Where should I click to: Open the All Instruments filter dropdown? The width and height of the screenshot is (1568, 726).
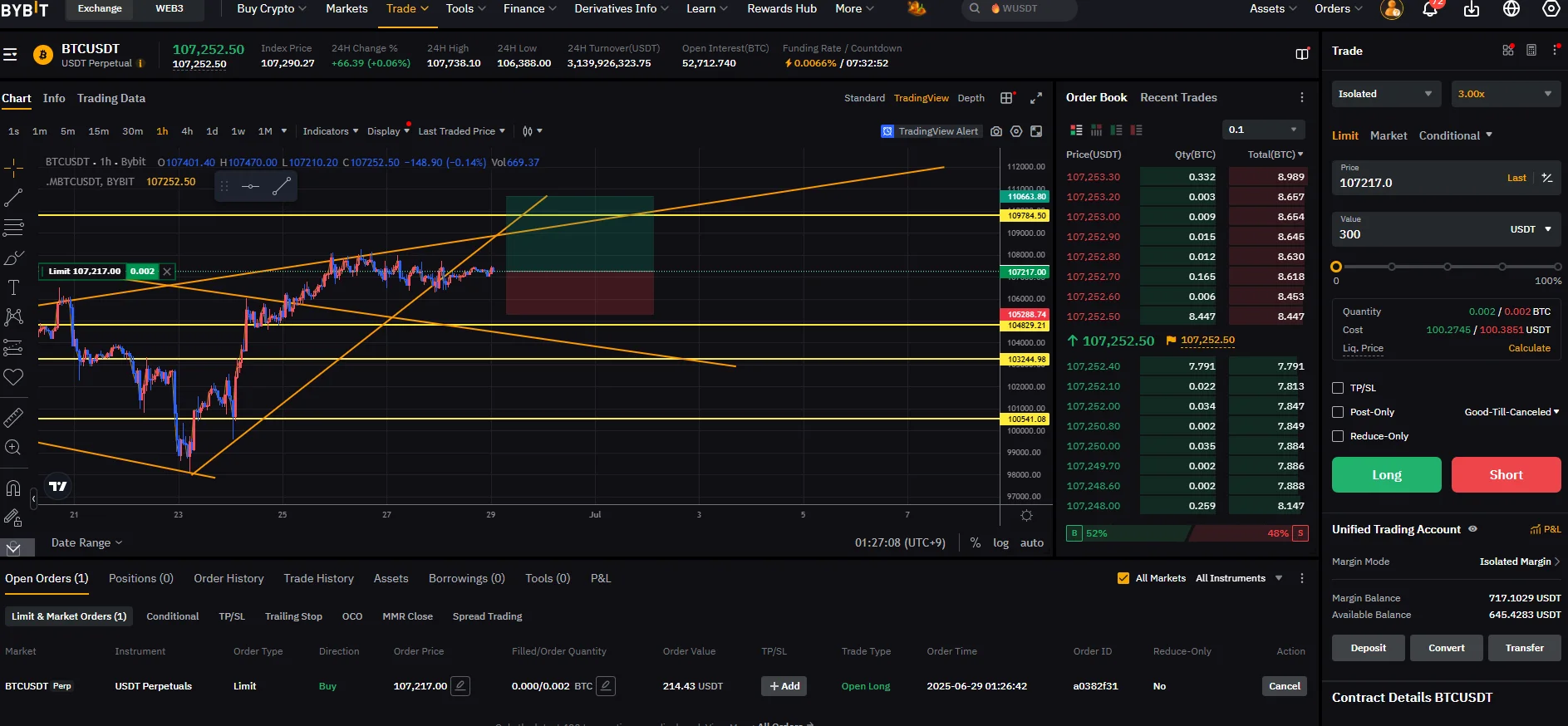tap(1239, 578)
